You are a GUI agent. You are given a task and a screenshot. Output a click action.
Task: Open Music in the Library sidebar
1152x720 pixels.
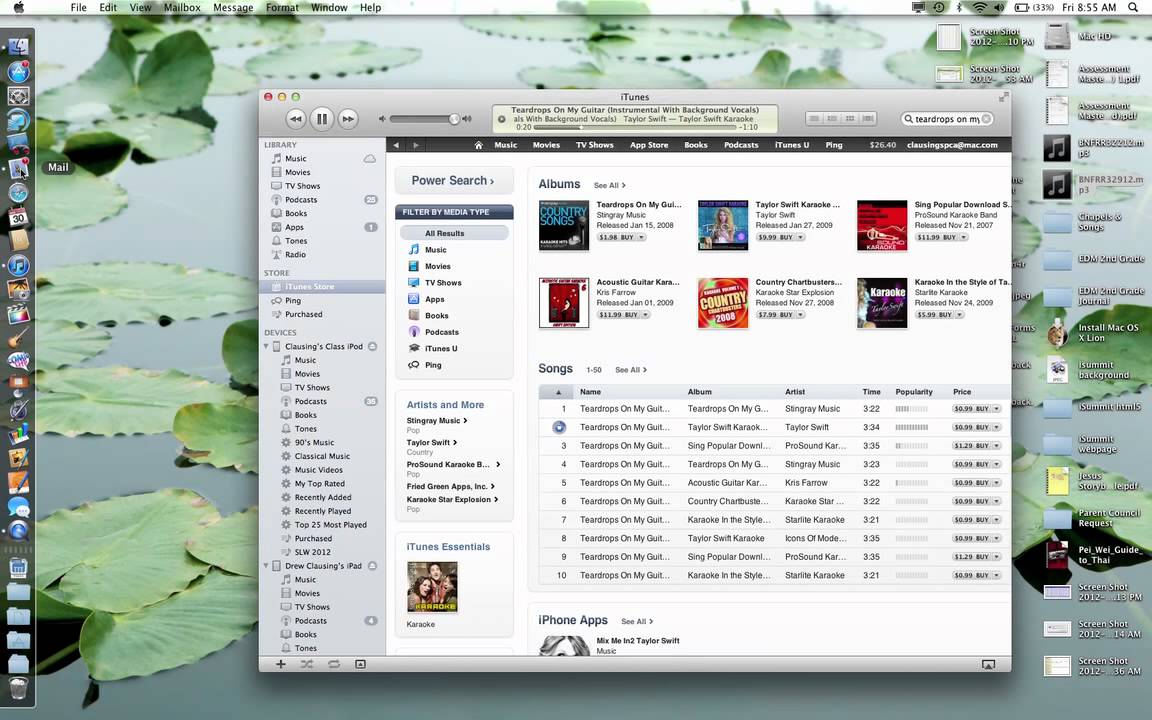click(x=295, y=159)
